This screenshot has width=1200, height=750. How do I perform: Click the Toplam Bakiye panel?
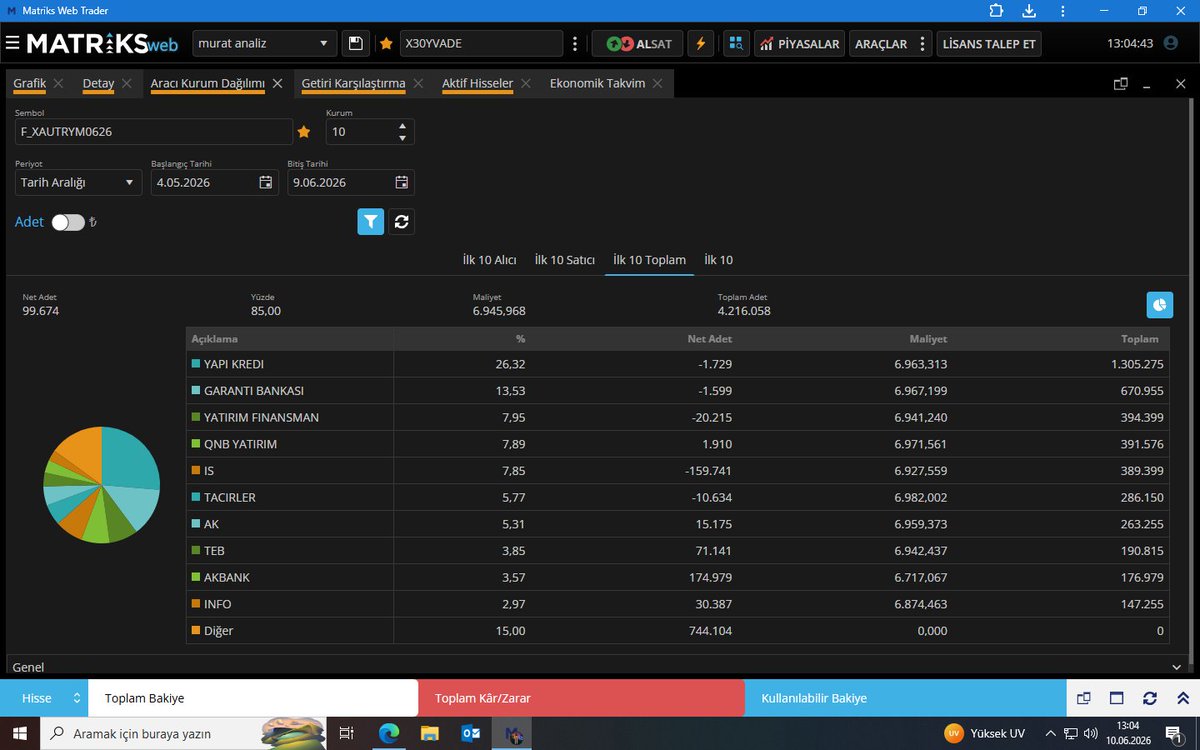pyautogui.click(x=253, y=698)
